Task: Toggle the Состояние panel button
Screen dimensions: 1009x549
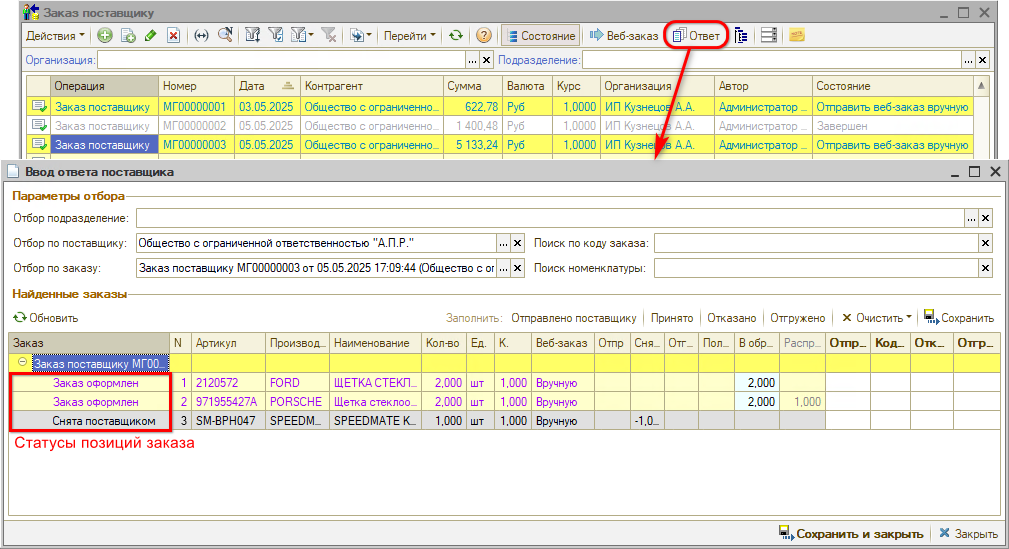Action: coord(540,35)
